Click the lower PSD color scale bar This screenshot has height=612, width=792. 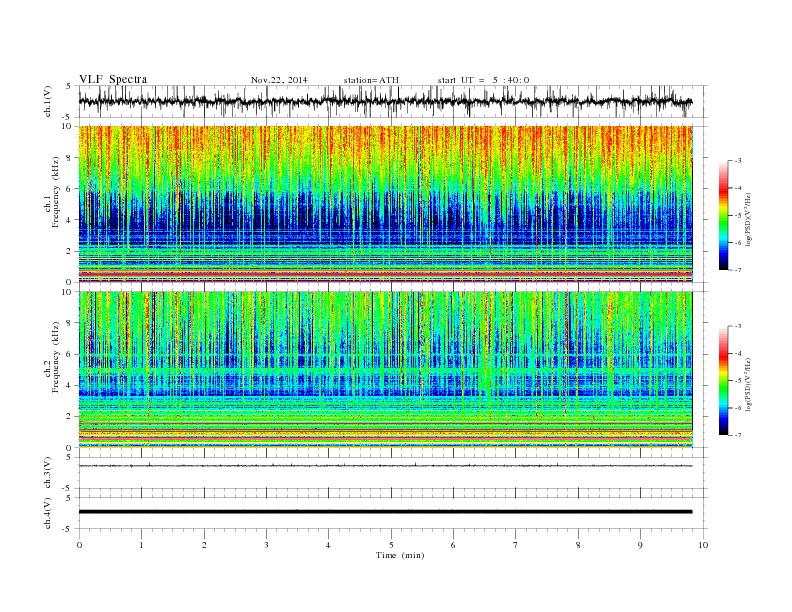click(x=723, y=381)
